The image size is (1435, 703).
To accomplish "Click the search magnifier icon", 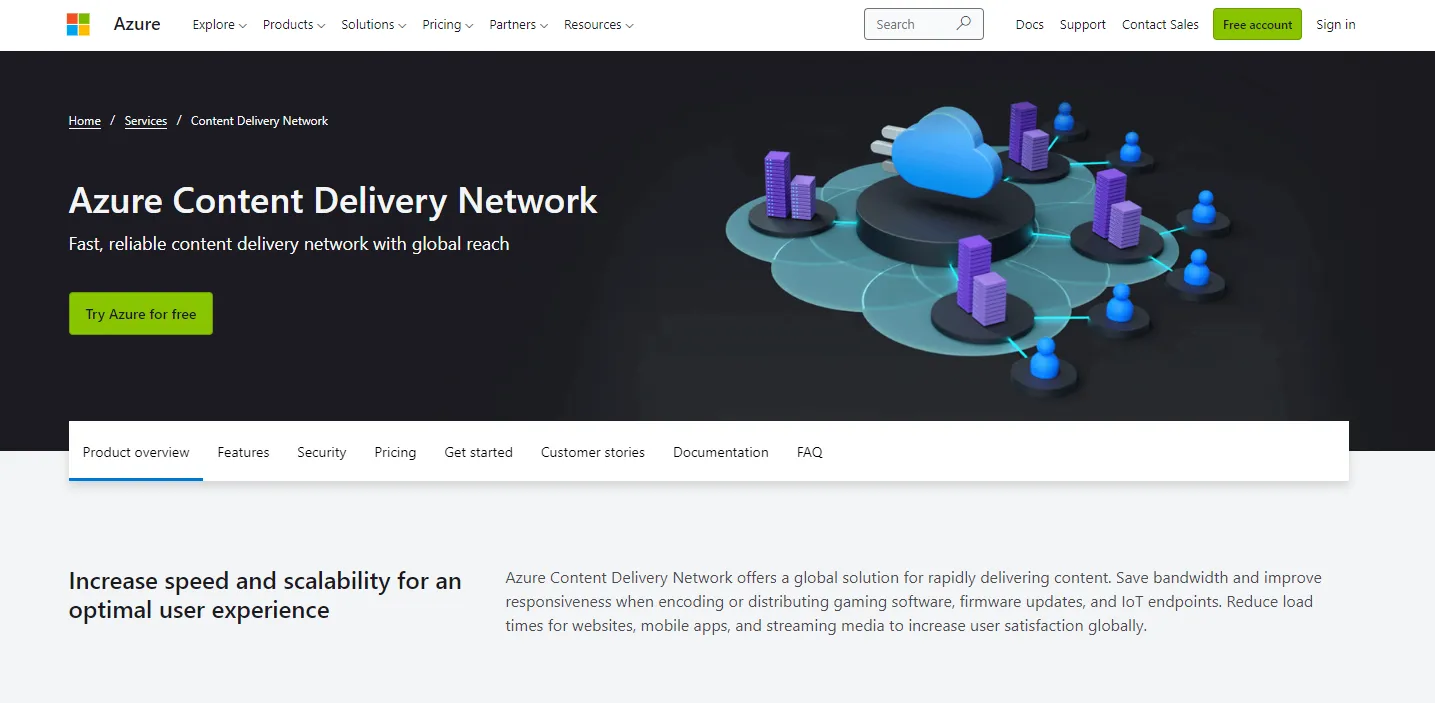I will (x=963, y=24).
